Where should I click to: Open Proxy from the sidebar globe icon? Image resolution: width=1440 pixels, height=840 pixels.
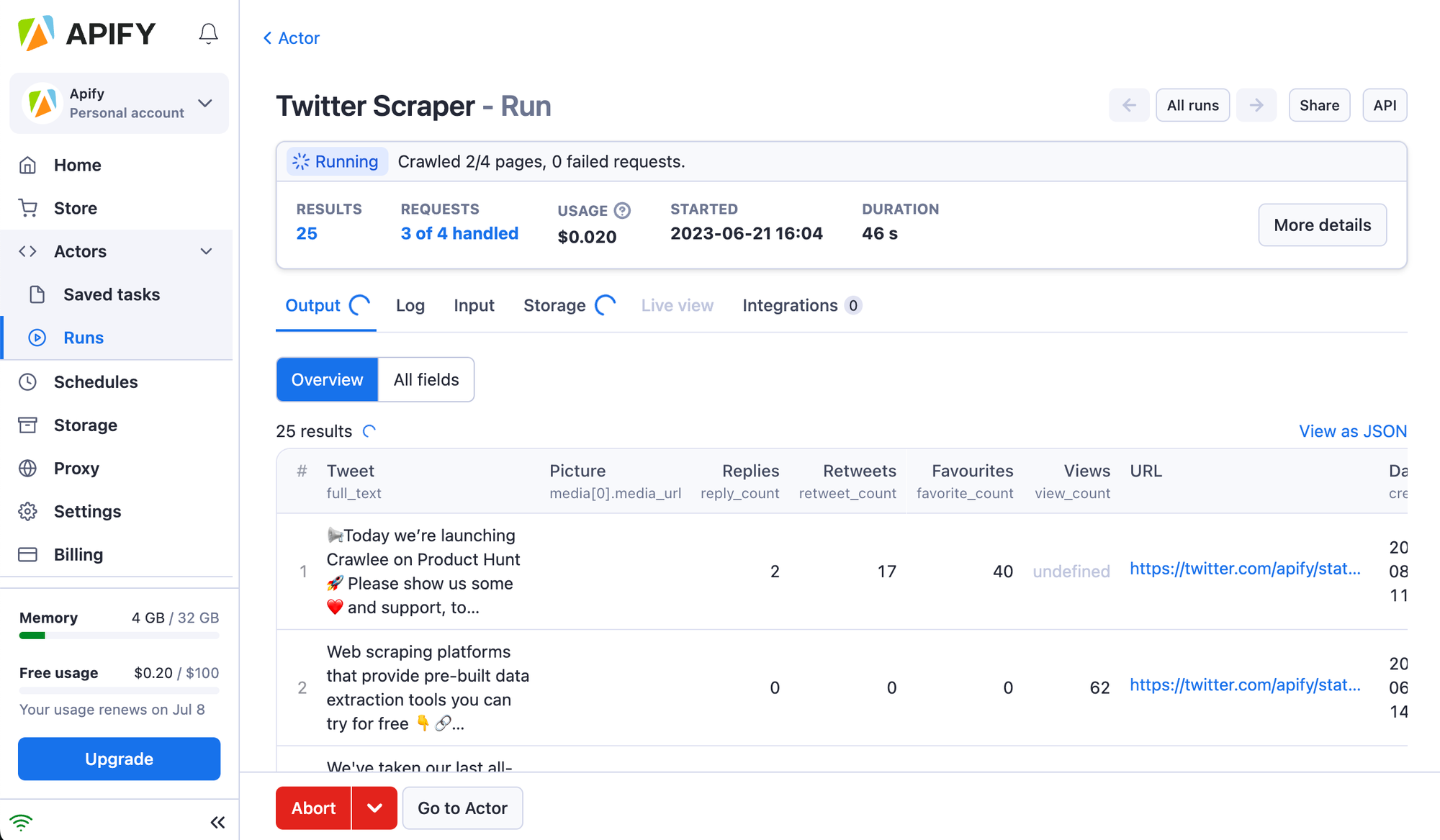pyautogui.click(x=28, y=468)
